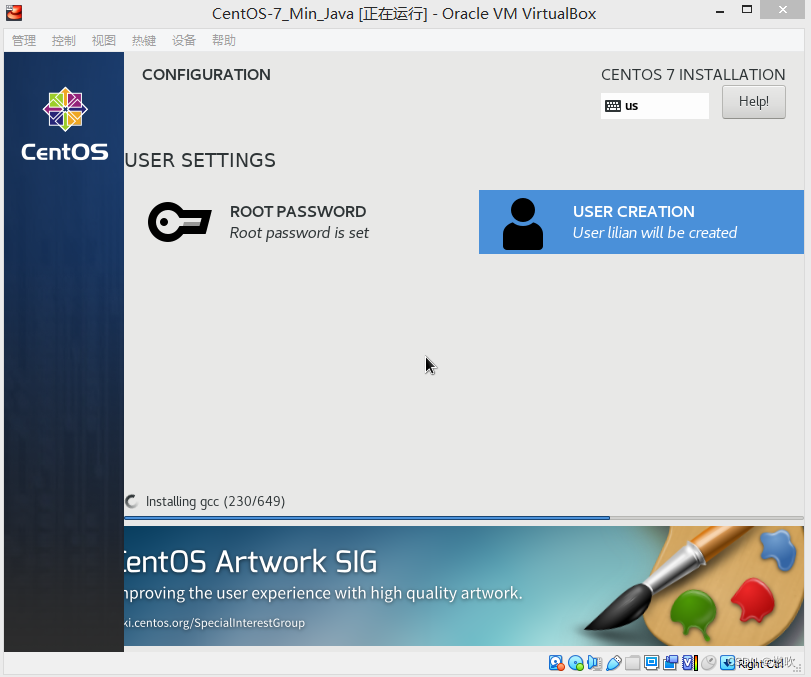Click the display settings status icon
Screen dimensions: 811x677
coord(651,663)
